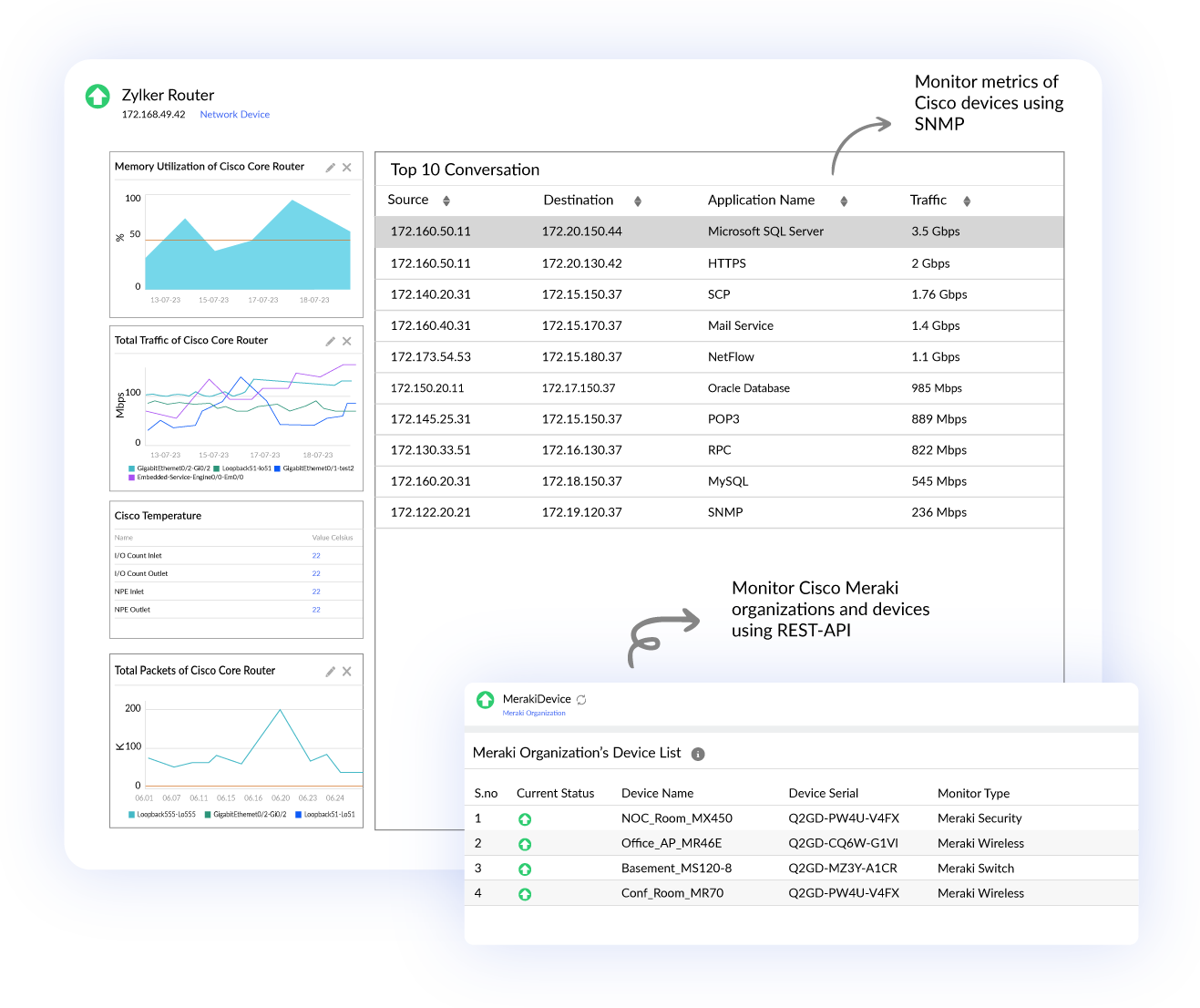Image resolution: width=1200 pixels, height=1008 pixels.
Task: Click the refresh icon next to MerakiDevice
Action: [581, 700]
